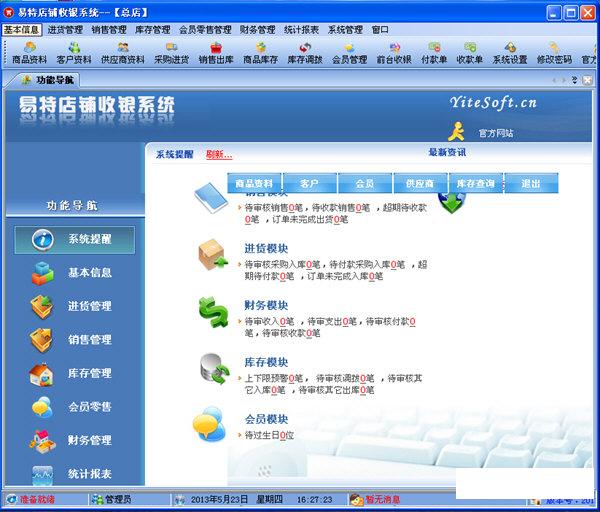The height and width of the screenshot is (512, 600).
Task: Open 销售管理 in the navigation sidebar
Action: (72, 340)
